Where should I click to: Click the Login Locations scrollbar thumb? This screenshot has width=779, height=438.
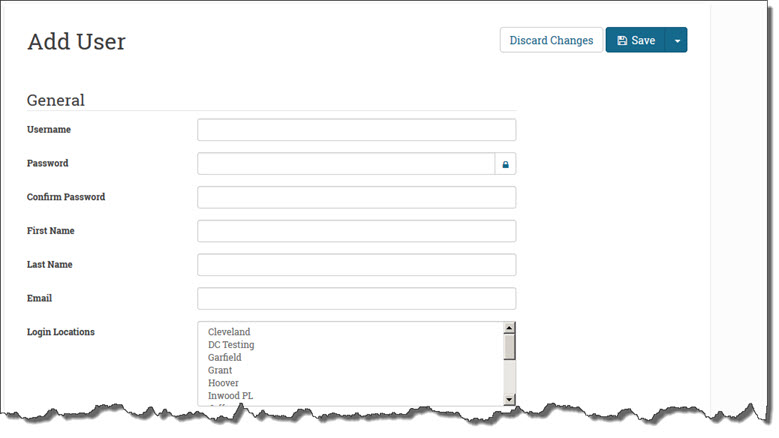pos(509,346)
